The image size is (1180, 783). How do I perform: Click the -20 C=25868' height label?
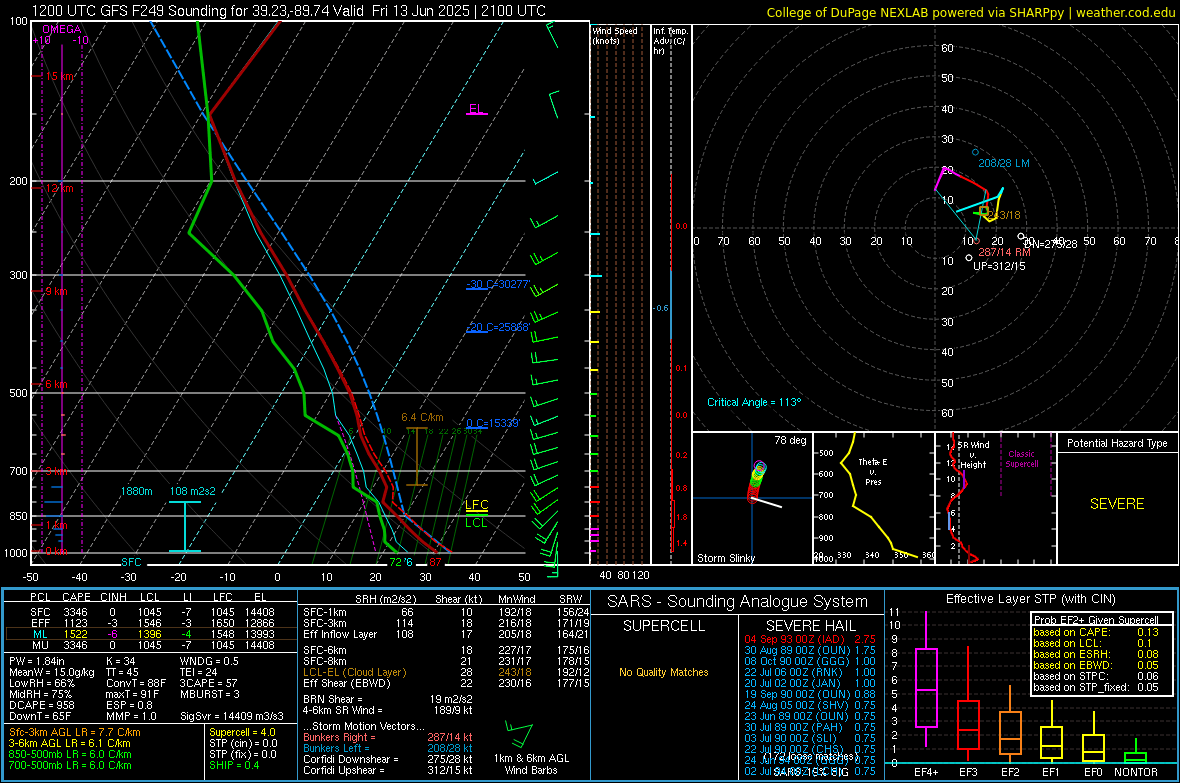(498, 328)
